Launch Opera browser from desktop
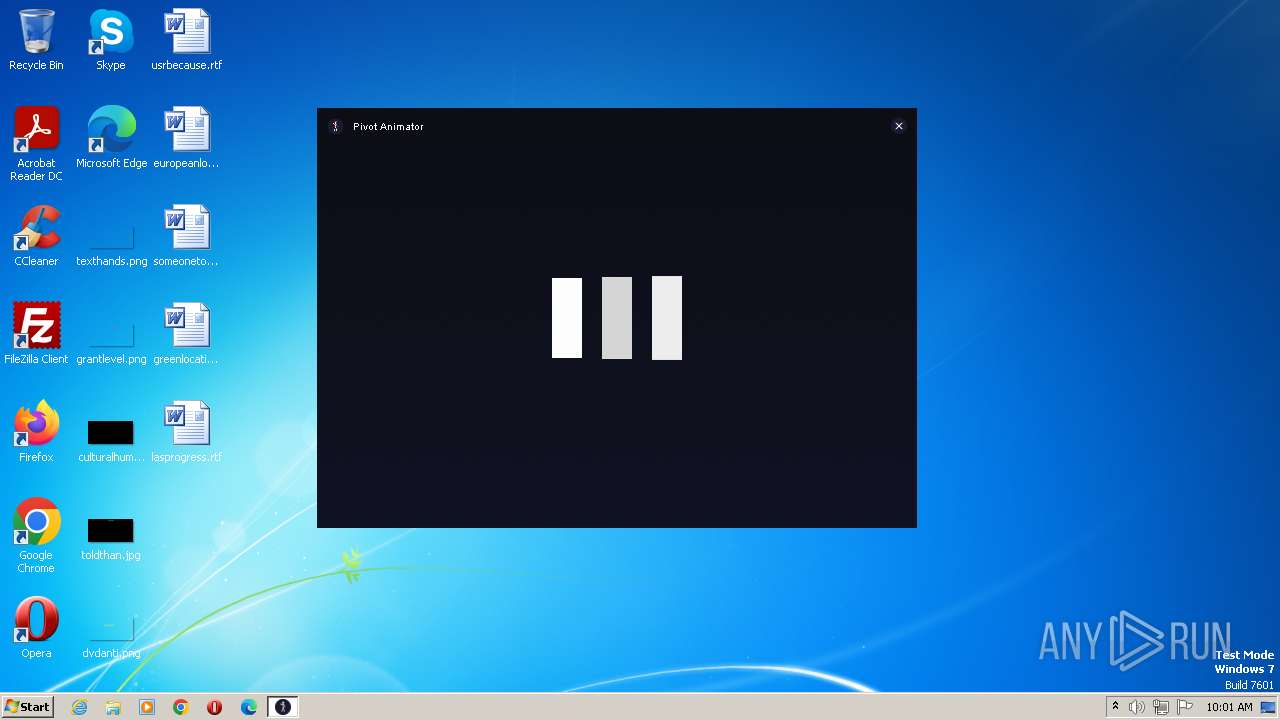 (x=36, y=628)
